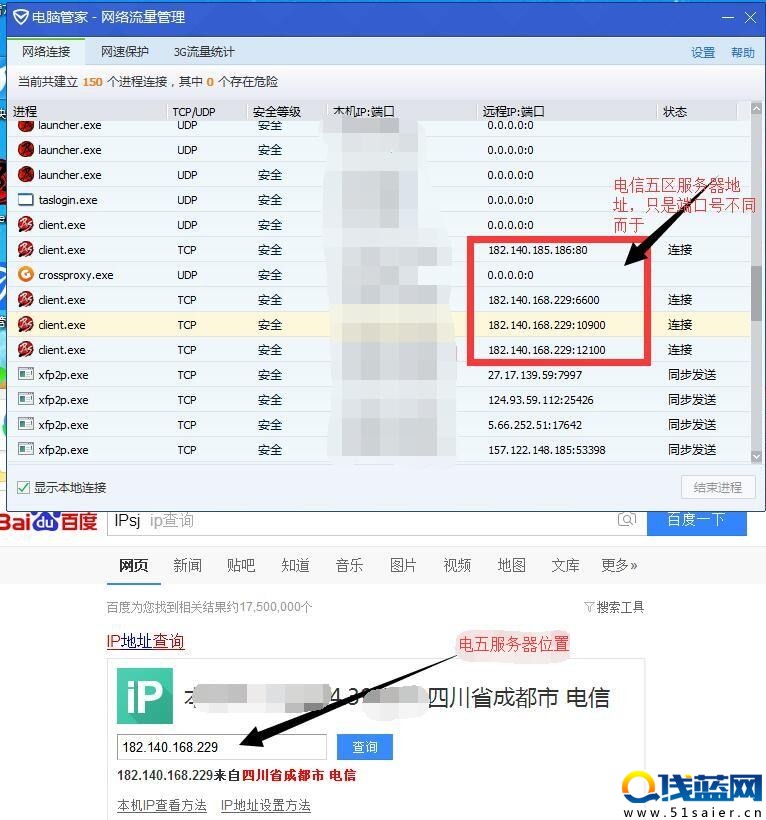Image resolution: width=766 pixels, height=820 pixels.
Task: Select the 27.17.139.59:7997 remote address
Action: click(x=535, y=375)
